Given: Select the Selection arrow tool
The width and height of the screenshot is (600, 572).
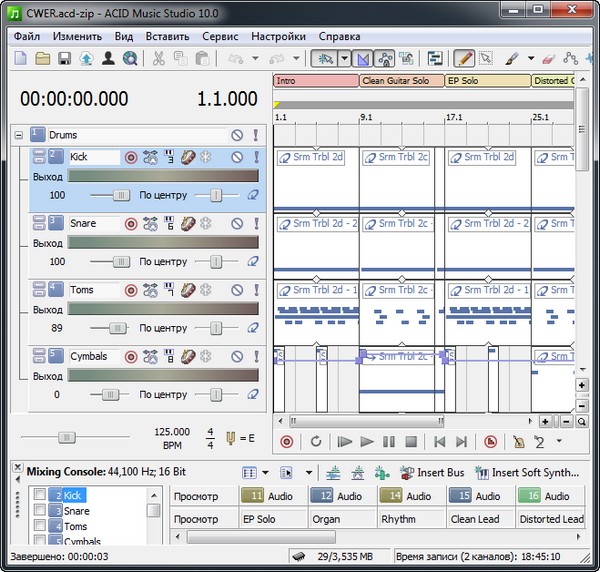Looking at the screenshot, I should [x=486, y=59].
